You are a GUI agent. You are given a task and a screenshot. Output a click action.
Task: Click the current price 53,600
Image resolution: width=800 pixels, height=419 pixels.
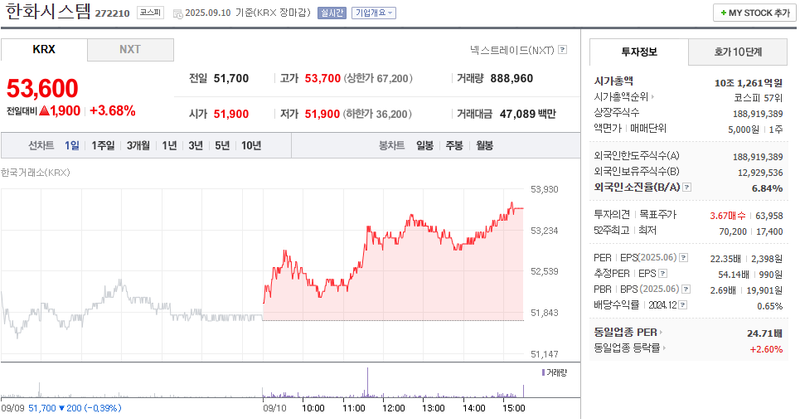coord(42,88)
